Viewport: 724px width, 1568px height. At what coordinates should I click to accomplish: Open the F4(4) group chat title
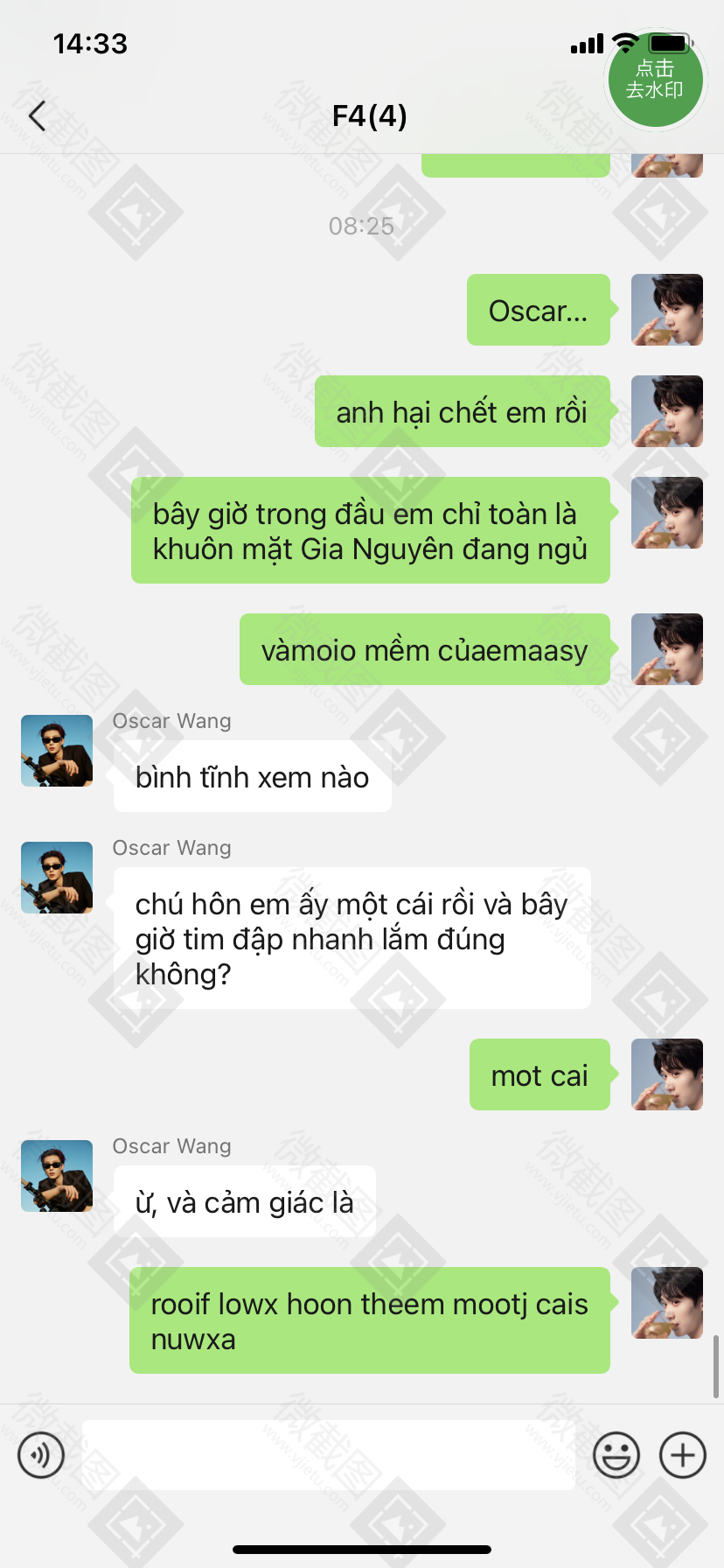point(369,115)
